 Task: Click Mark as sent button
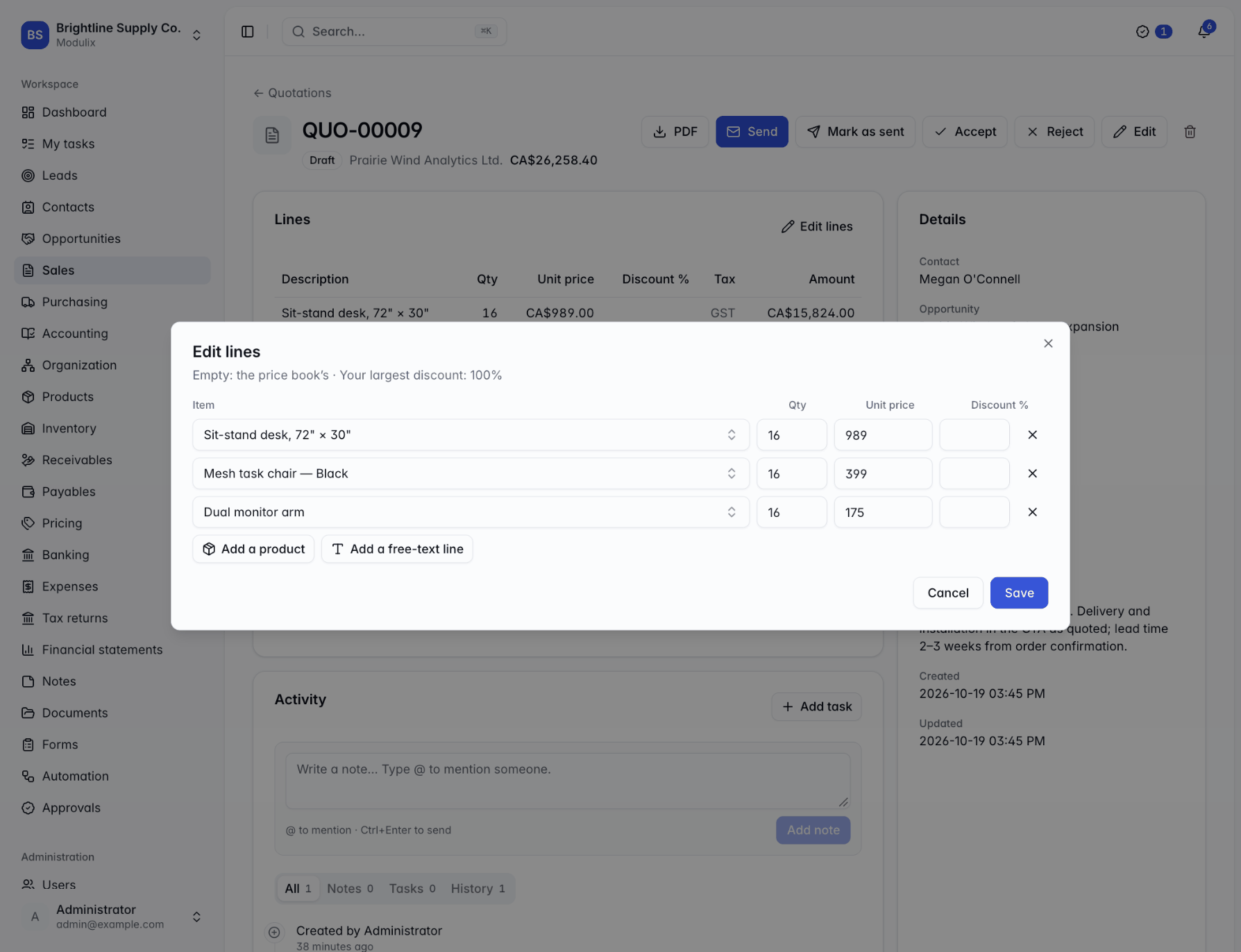855,132
